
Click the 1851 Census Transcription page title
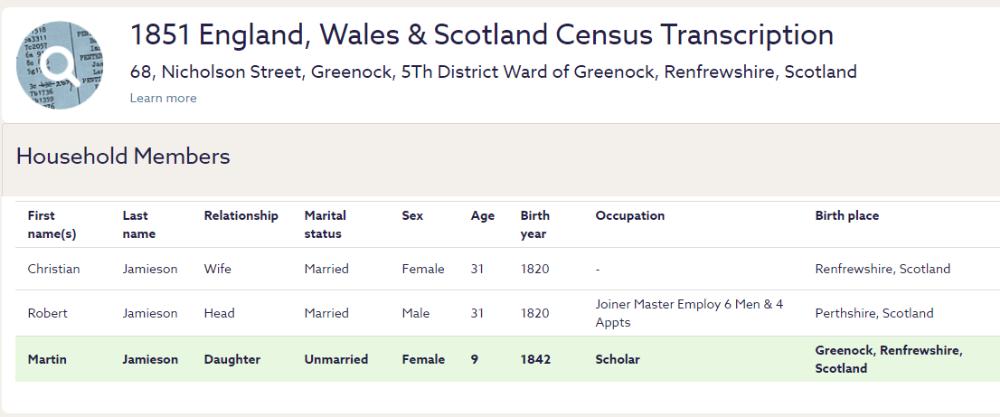(481, 36)
